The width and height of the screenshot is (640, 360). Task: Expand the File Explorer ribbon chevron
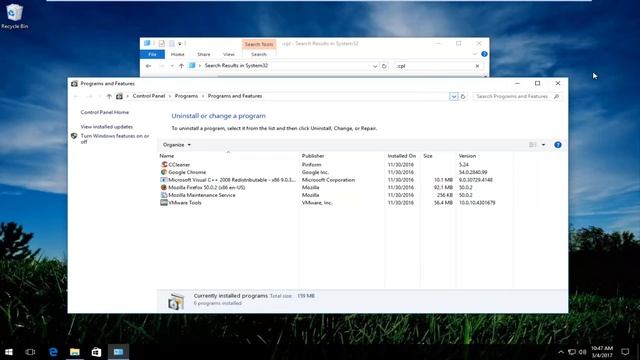point(474,54)
